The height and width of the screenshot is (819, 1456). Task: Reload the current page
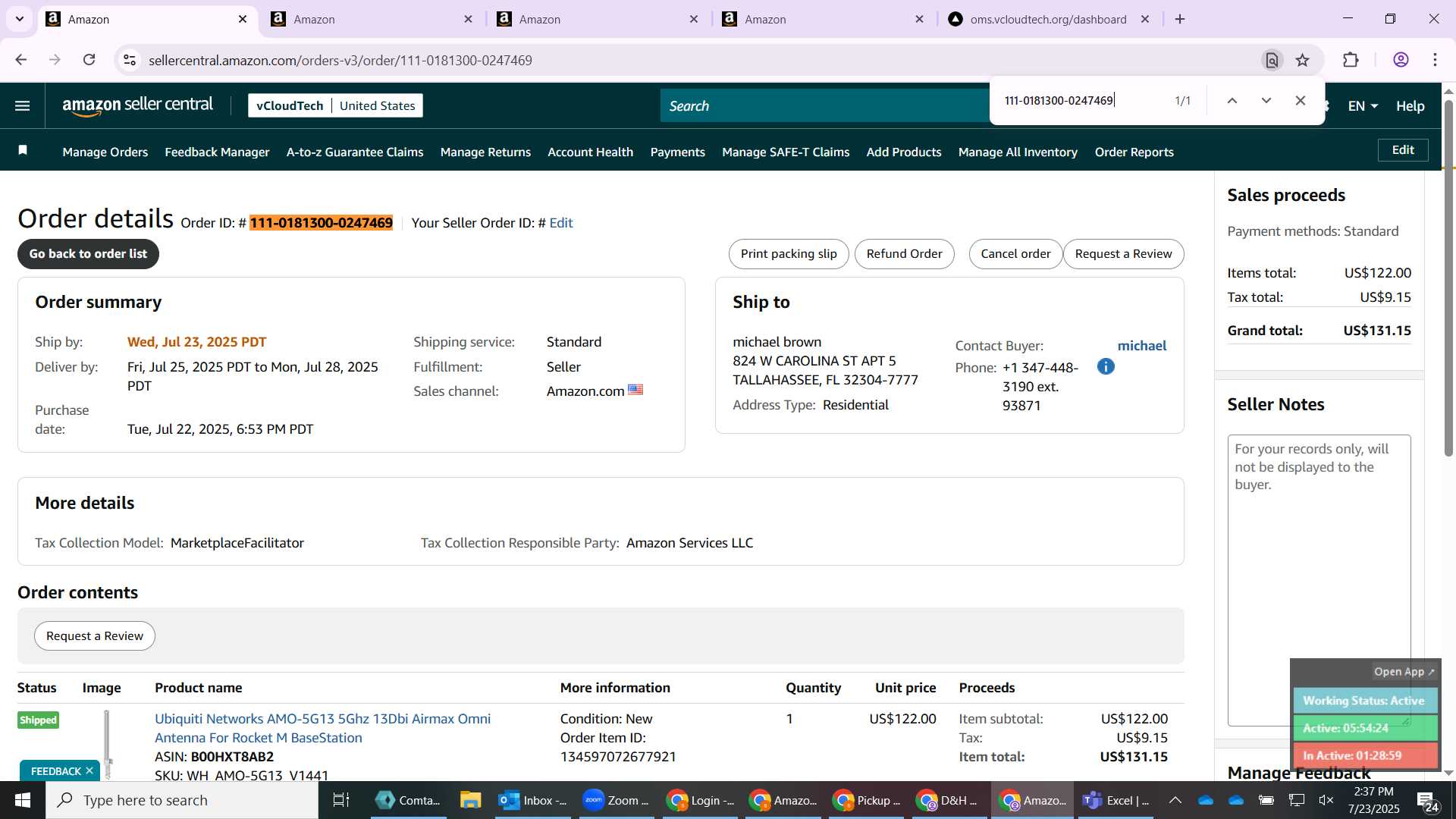point(89,60)
